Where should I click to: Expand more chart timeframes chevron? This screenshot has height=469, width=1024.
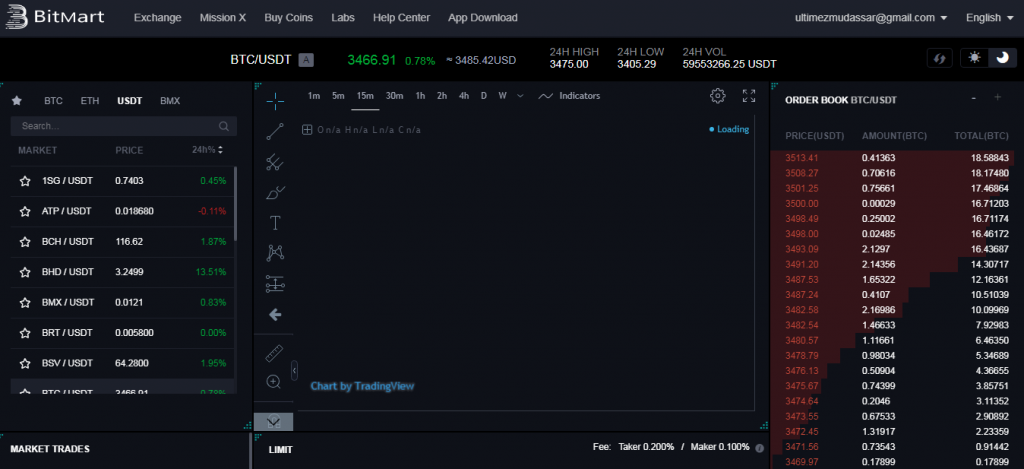(x=520, y=96)
